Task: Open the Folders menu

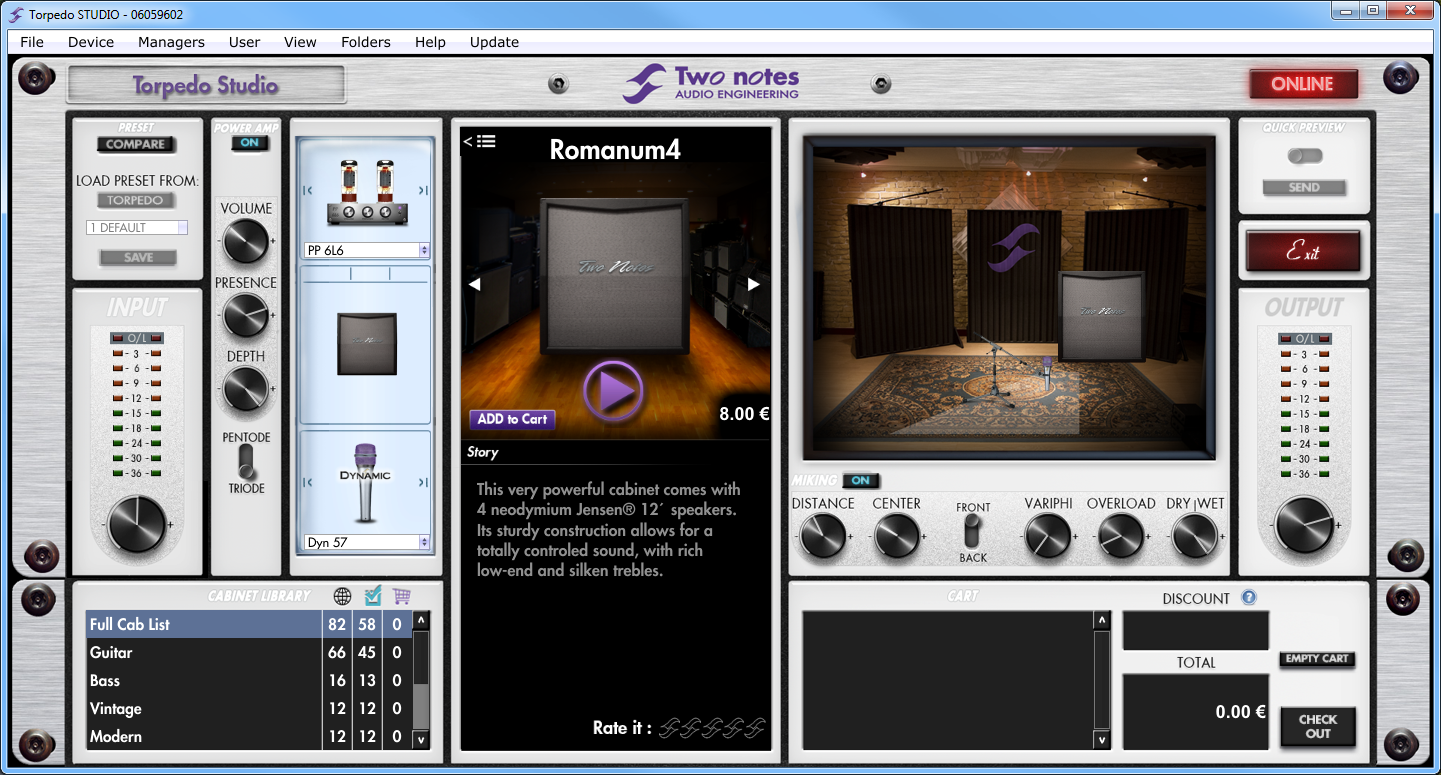Action: click(x=366, y=42)
